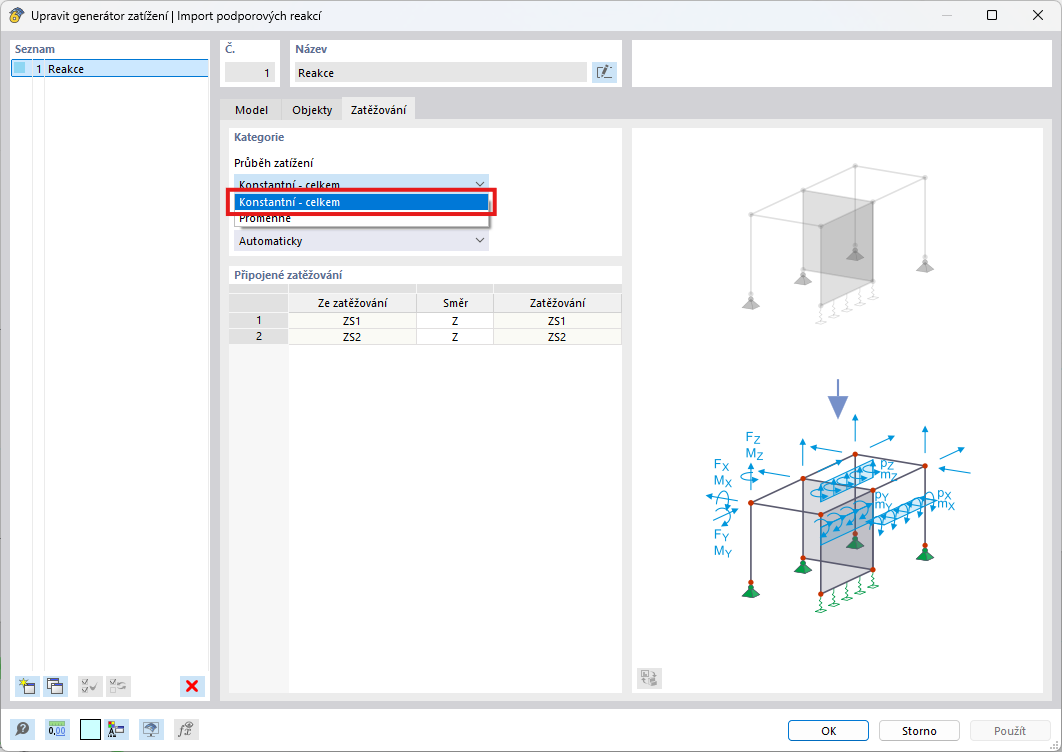The width and height of the screenshot is (1062, 752).
Task: Click the Zatěžování column header in the table
Action: [x=557, y=303]
